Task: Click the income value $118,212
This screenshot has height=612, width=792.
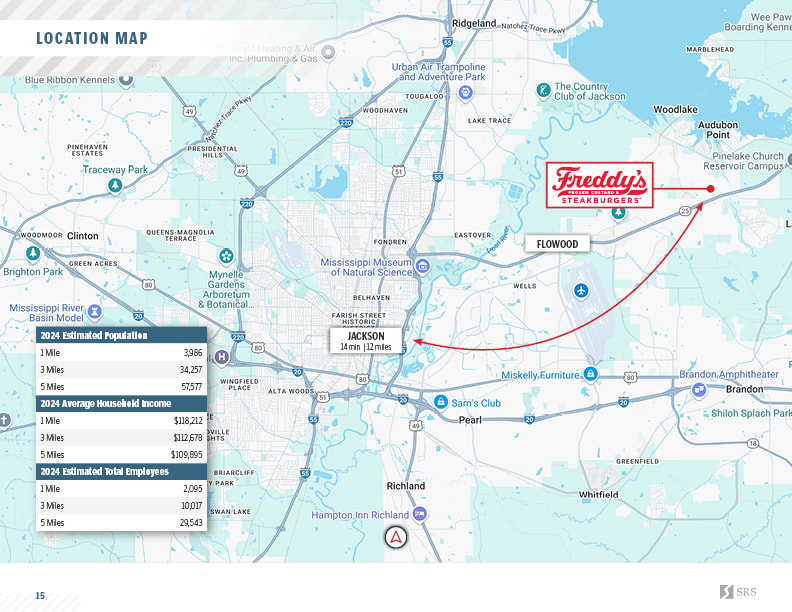Action: 188,421
